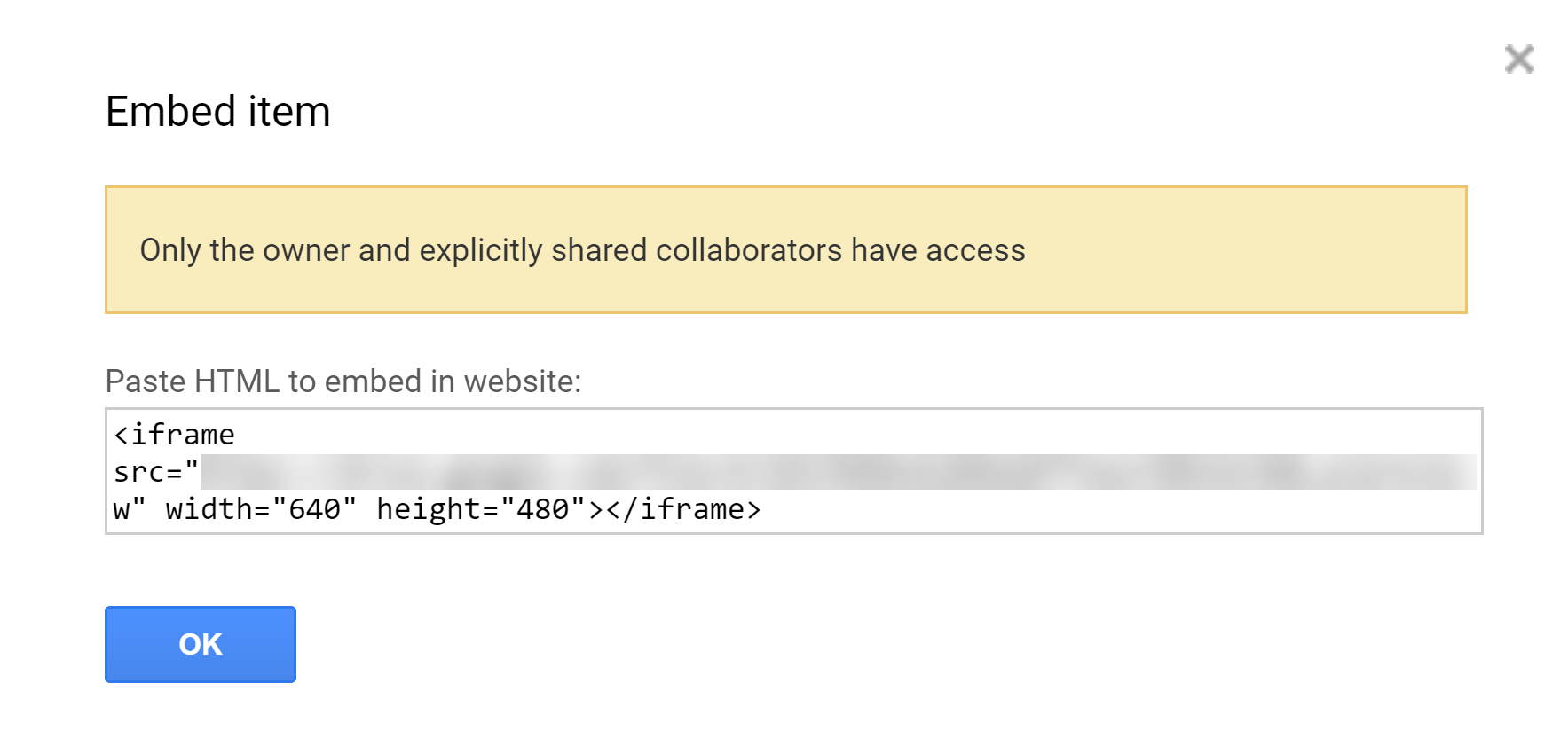Click the word "access" ending the notice
1568x747 pixels.
click(x=975, y=250)
